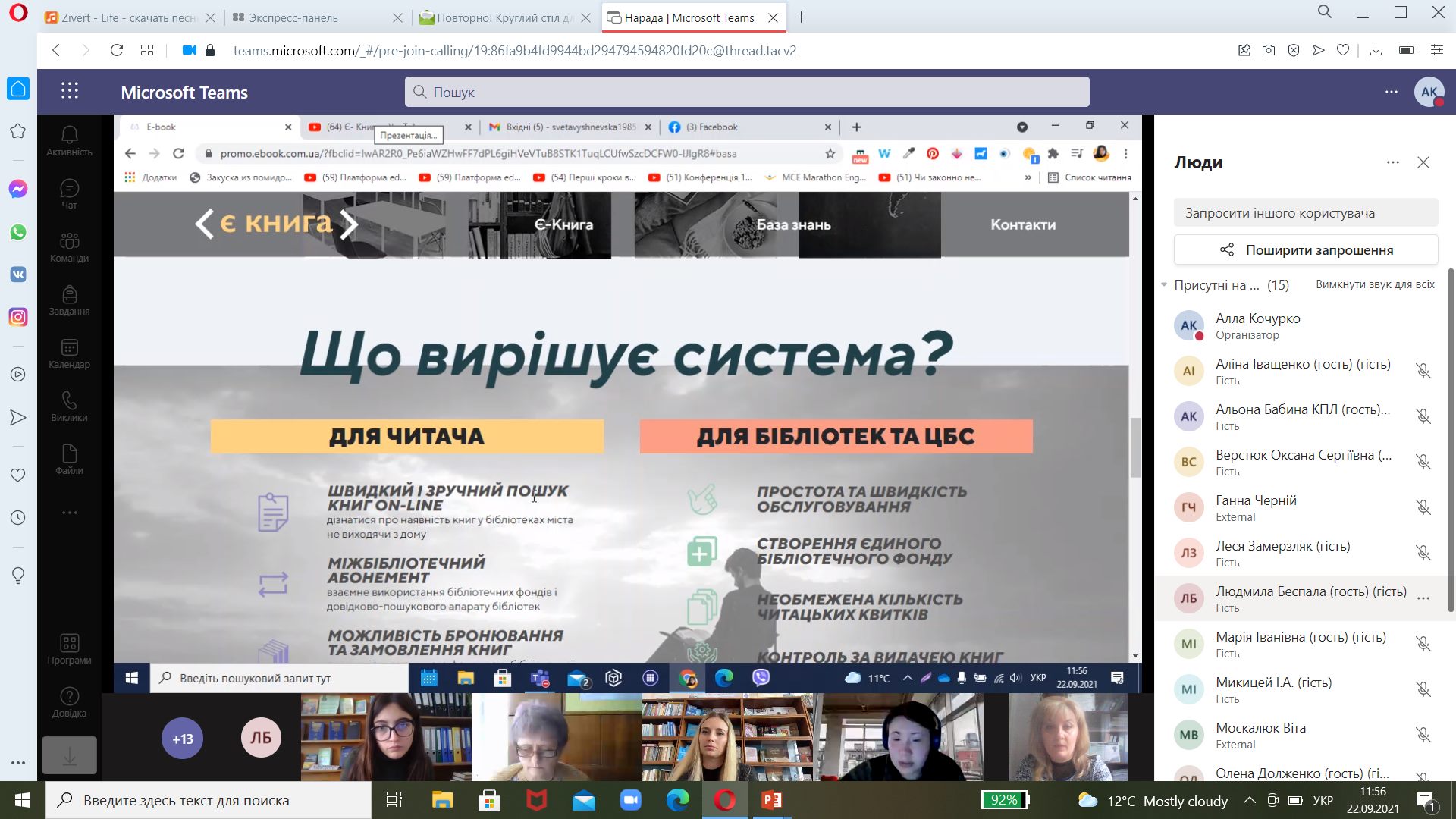The height and width of the screenshot is (819, 1456).
Task: Open the Chat section in Teams
Action: coord(69,194)
